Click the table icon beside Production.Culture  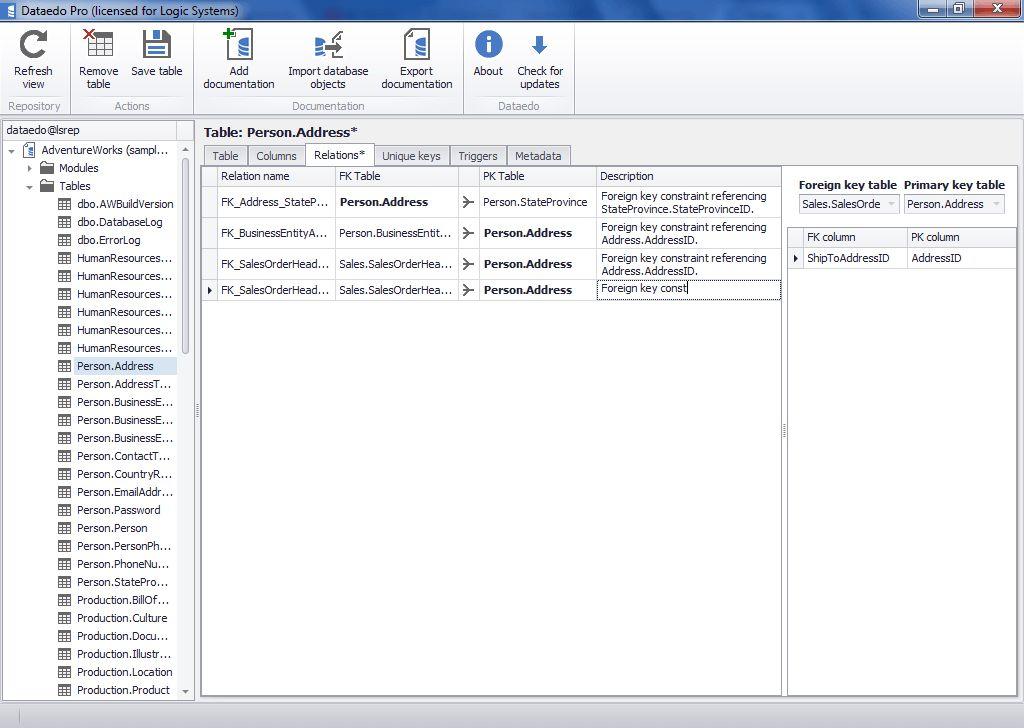pyautogui.click(x=65, y=618)
